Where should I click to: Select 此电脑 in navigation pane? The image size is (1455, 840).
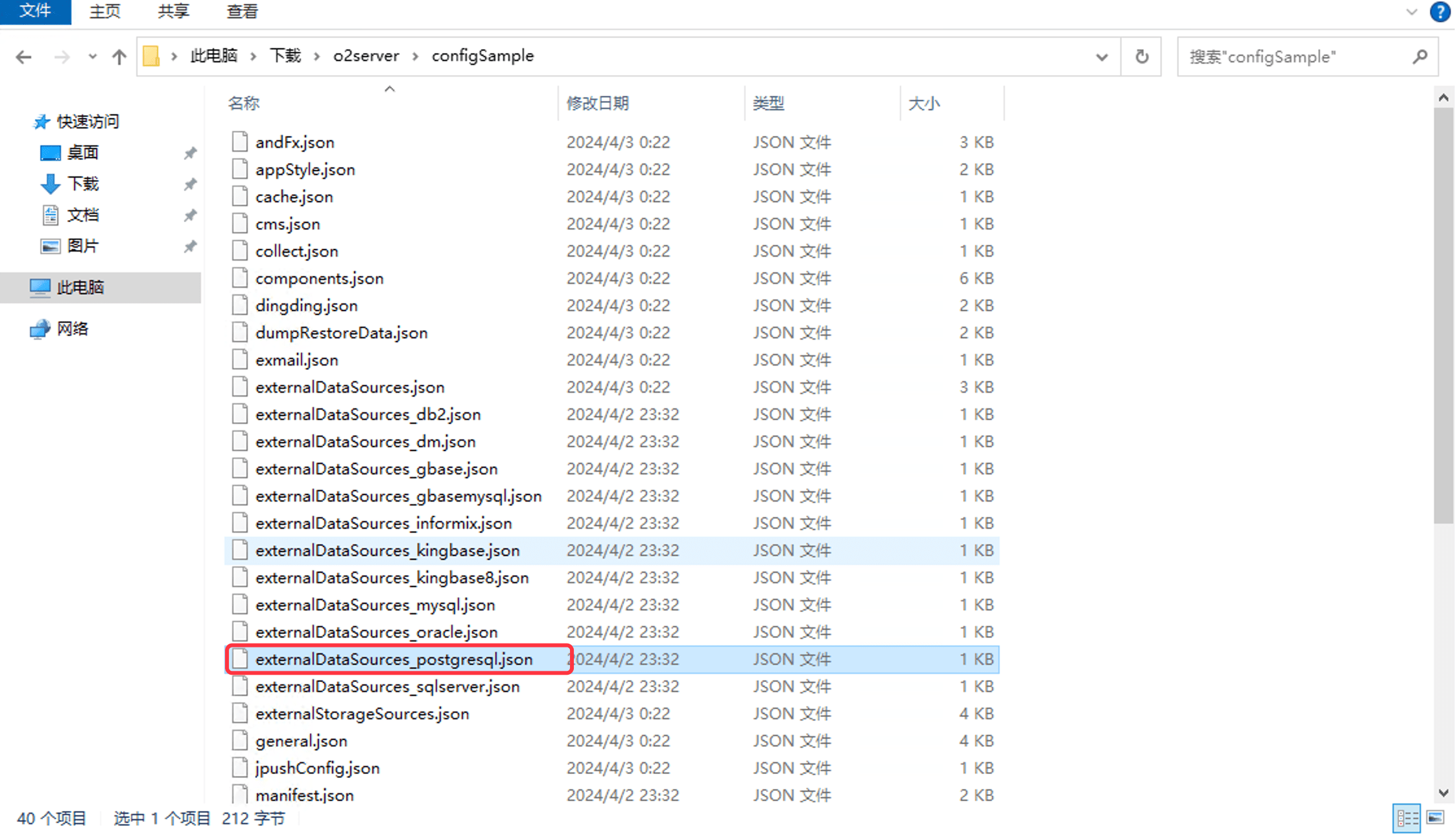(80, 287)
